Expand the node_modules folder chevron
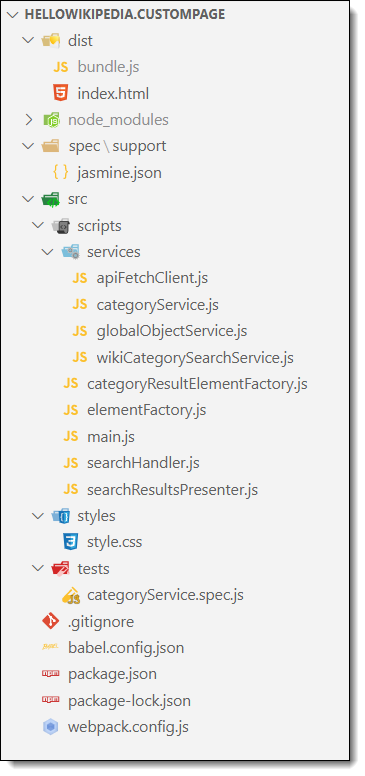Viewport: 365px width, 776px height. (x=29, y=119)
